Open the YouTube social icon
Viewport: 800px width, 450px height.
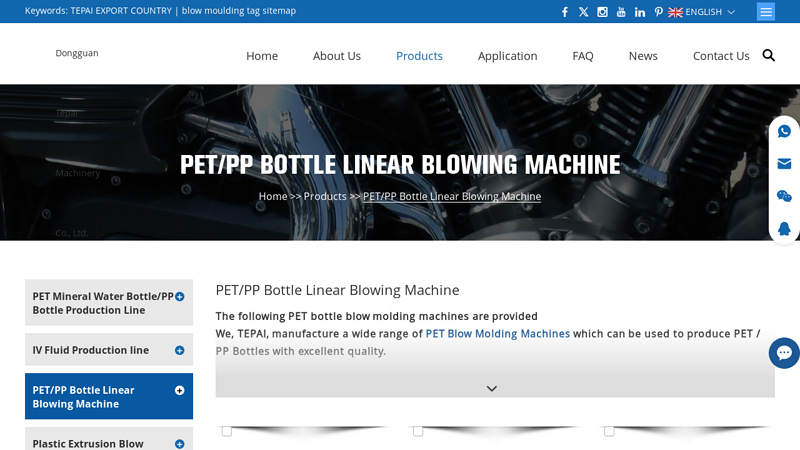click(621, 12)
